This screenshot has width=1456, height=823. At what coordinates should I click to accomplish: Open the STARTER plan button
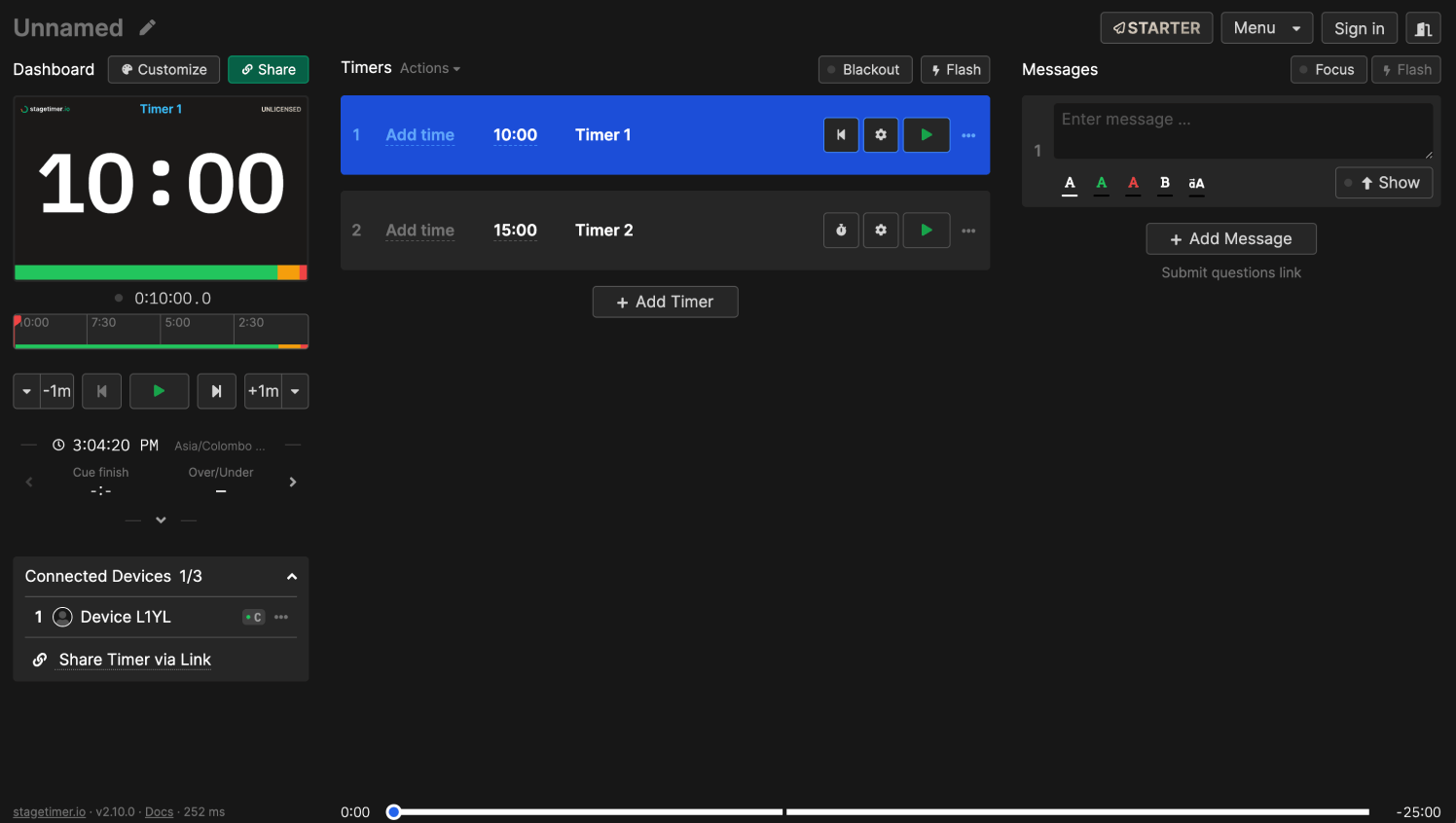(x=1156, y=28)
